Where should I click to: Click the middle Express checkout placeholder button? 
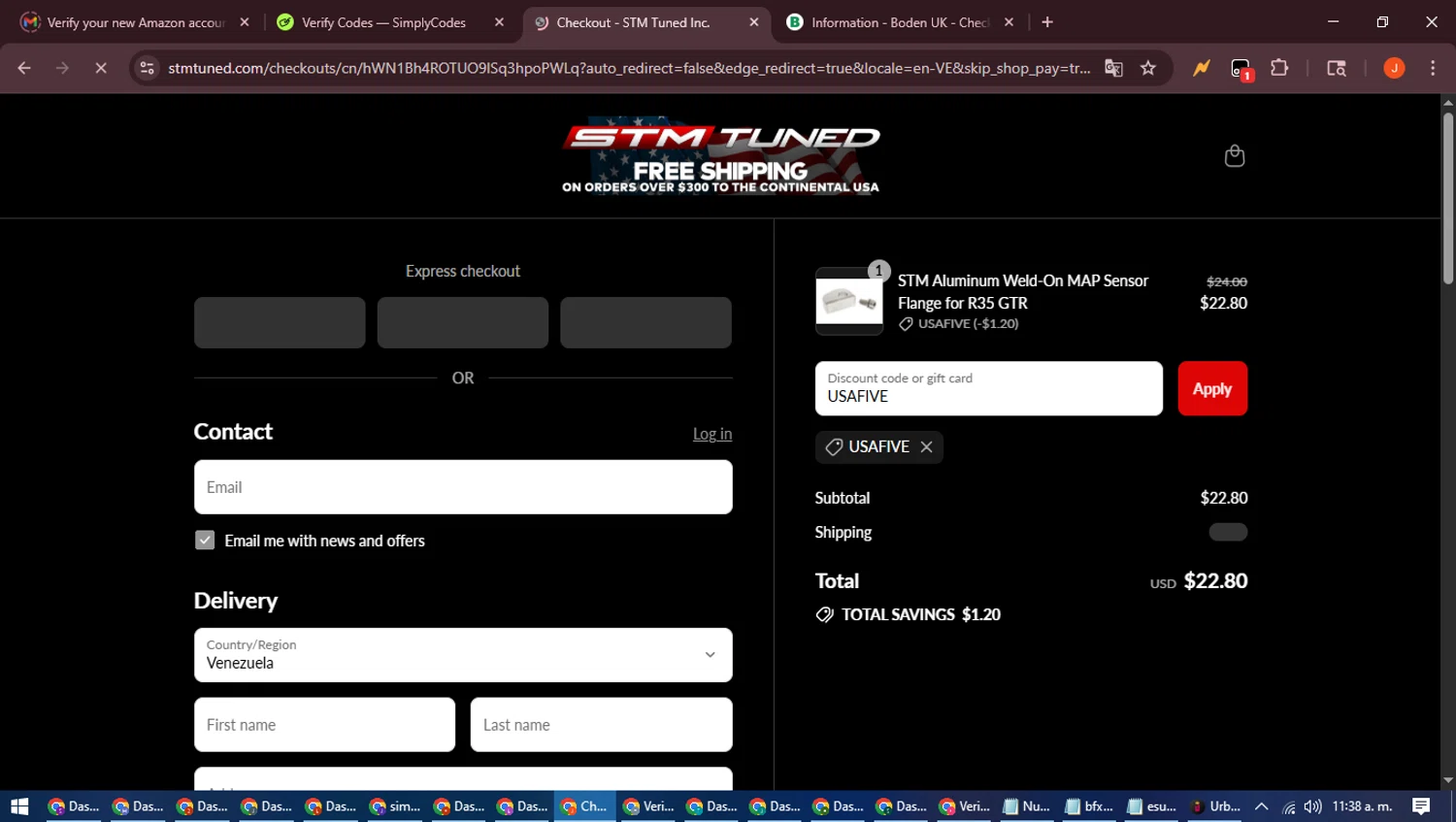462,322
